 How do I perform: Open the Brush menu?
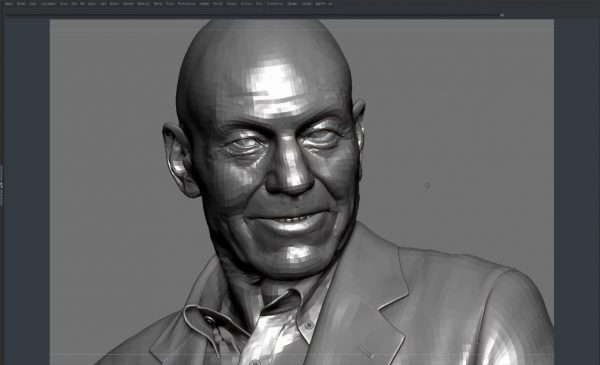pos(21,4)
